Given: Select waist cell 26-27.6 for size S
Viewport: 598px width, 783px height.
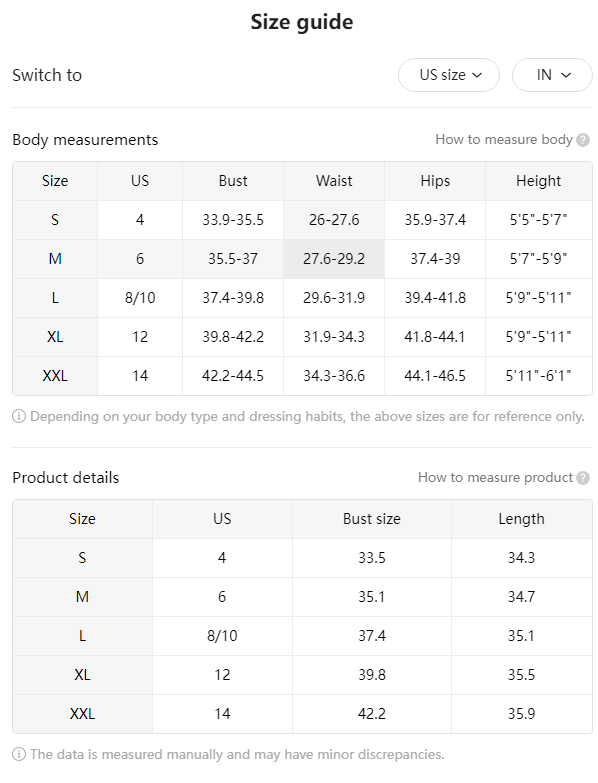Looking at the screenshot, I should tap(334, 220).
